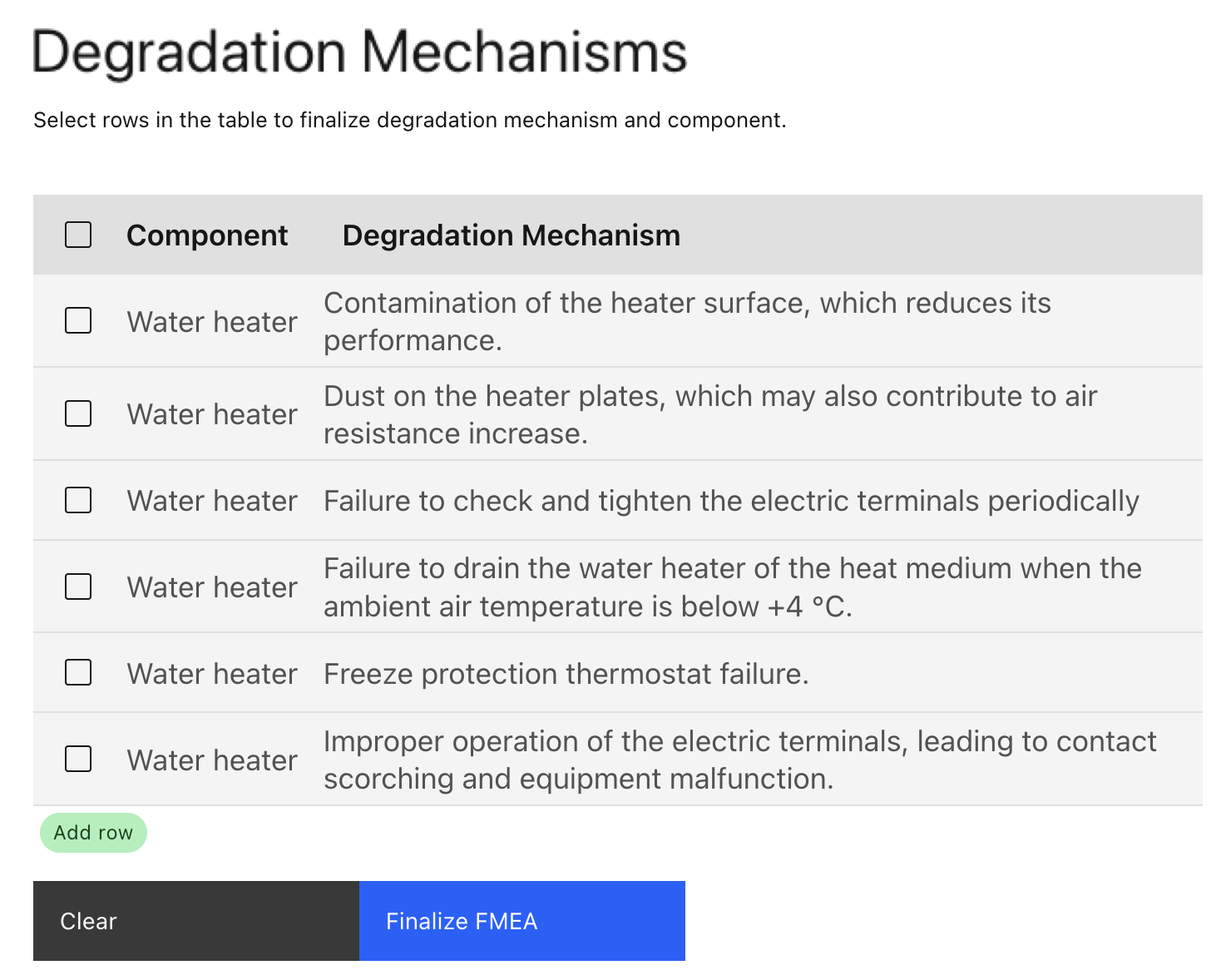Click the freeze protection thermostat failure text

tap(566, 674)
